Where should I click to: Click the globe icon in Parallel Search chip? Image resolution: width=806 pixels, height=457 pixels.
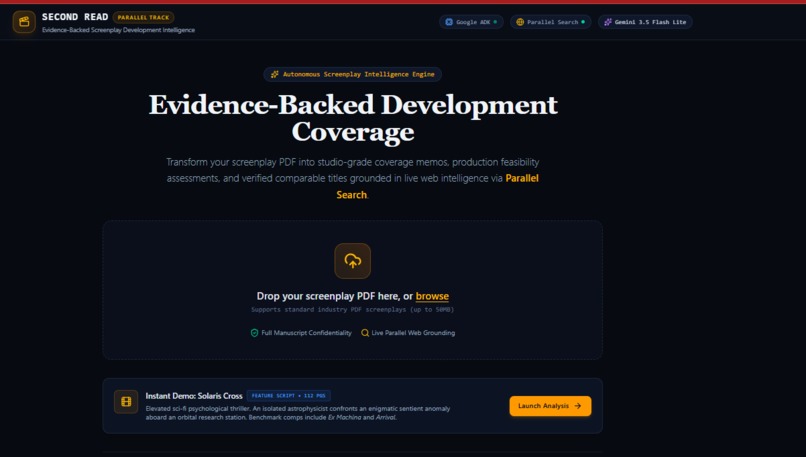click(x=520, y=22)
